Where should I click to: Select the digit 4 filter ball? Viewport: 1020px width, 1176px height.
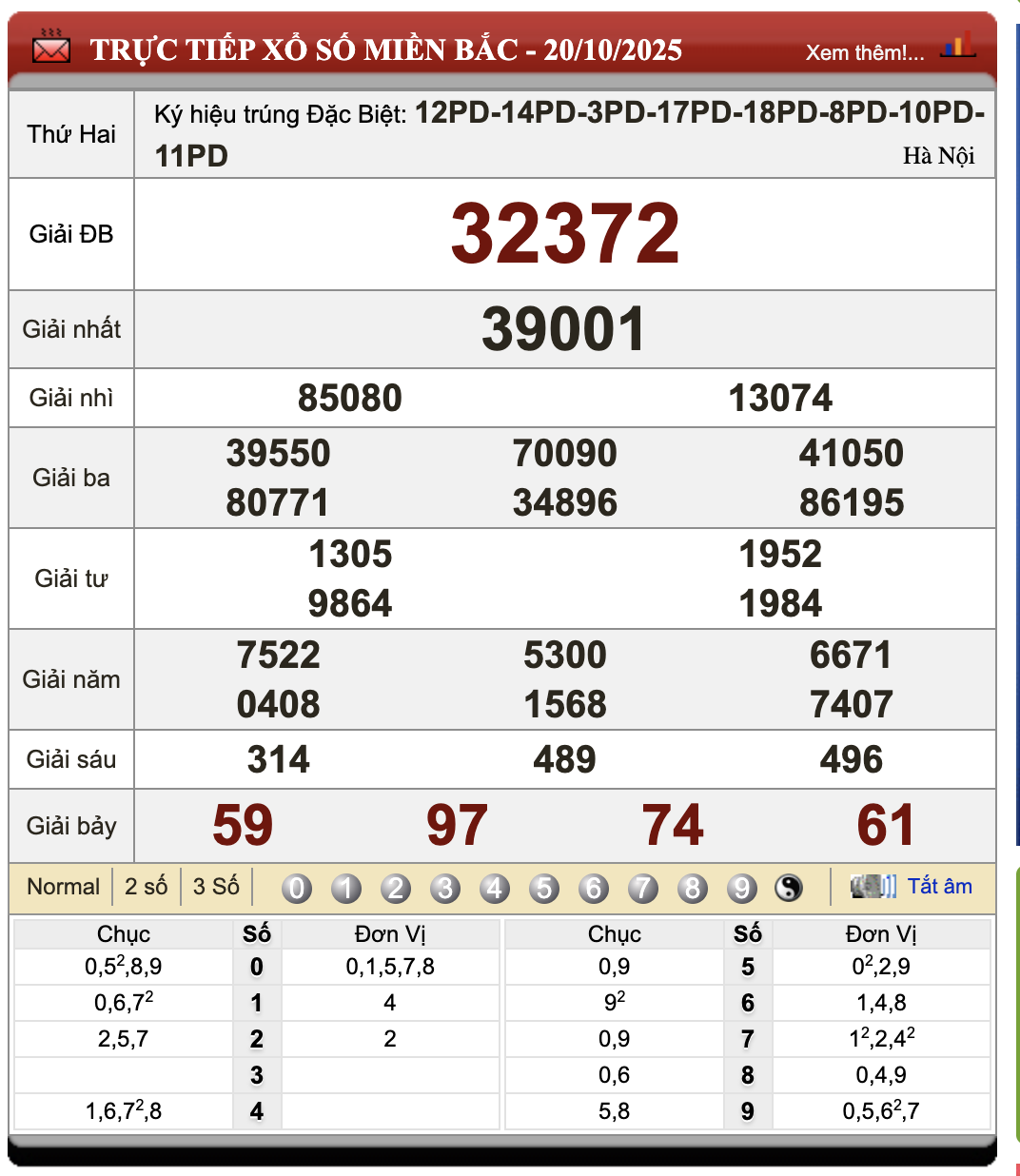(495, 888)
